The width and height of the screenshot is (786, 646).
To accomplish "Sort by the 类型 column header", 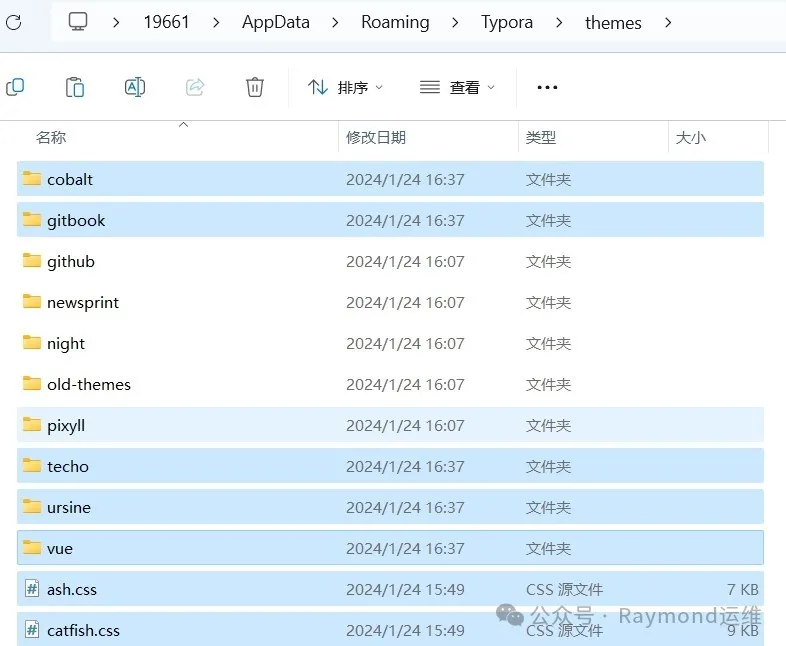I will (541, 137).
